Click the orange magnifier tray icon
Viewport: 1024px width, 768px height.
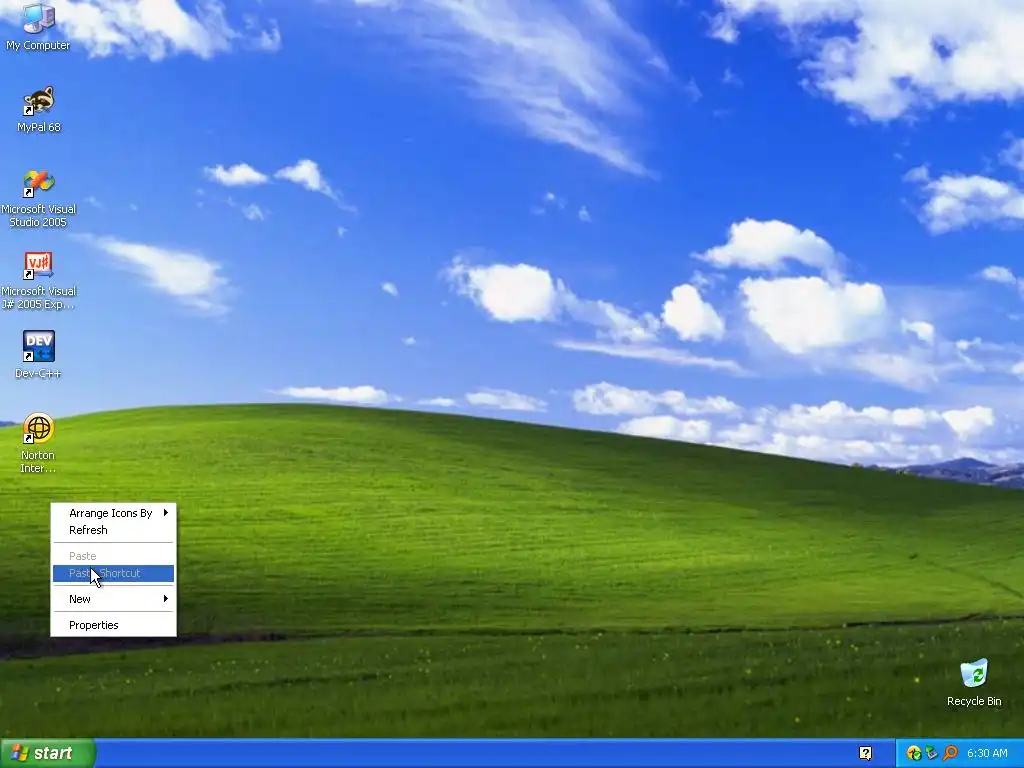click(x=950, y=753)
